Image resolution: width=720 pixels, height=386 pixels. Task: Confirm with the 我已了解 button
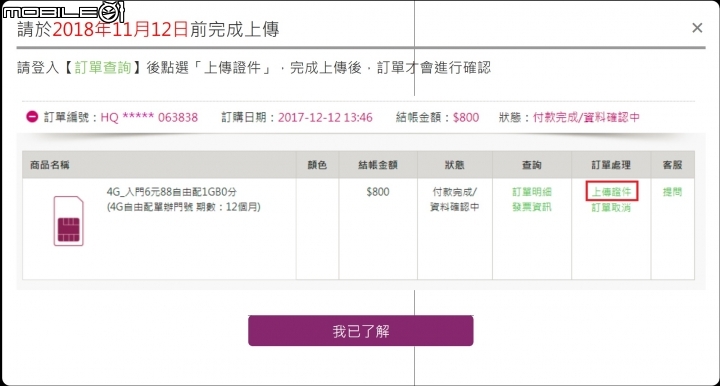[360, 330]
